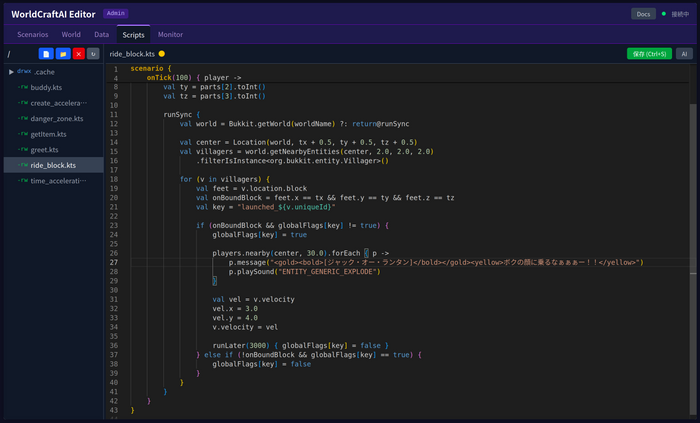The width and height of the screenshot is (700, 423).
Task: Select the Scripts tab
Action: (x=133, y=34)
